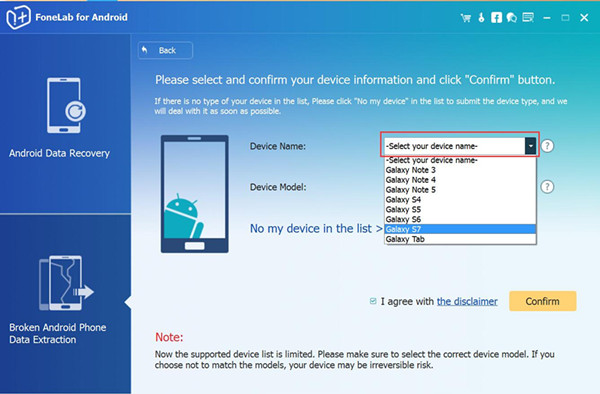Click 'No my device in the list' link
The height and width of the screenshot is (394, 600).
(x=316, y=229)
